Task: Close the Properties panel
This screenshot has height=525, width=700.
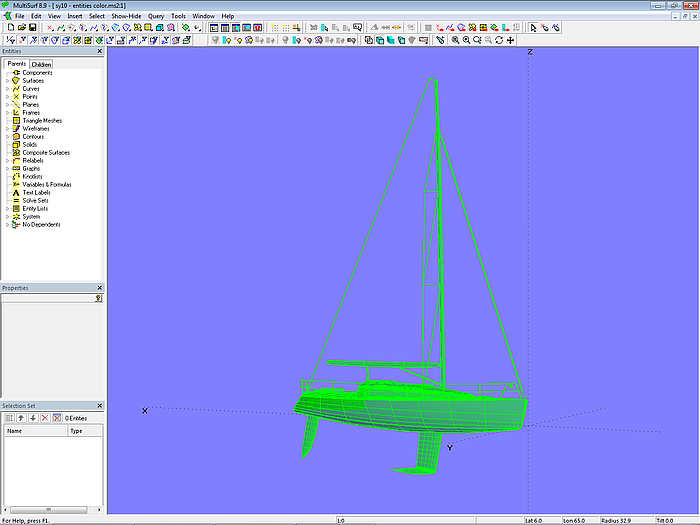Action: click(99, 288)
